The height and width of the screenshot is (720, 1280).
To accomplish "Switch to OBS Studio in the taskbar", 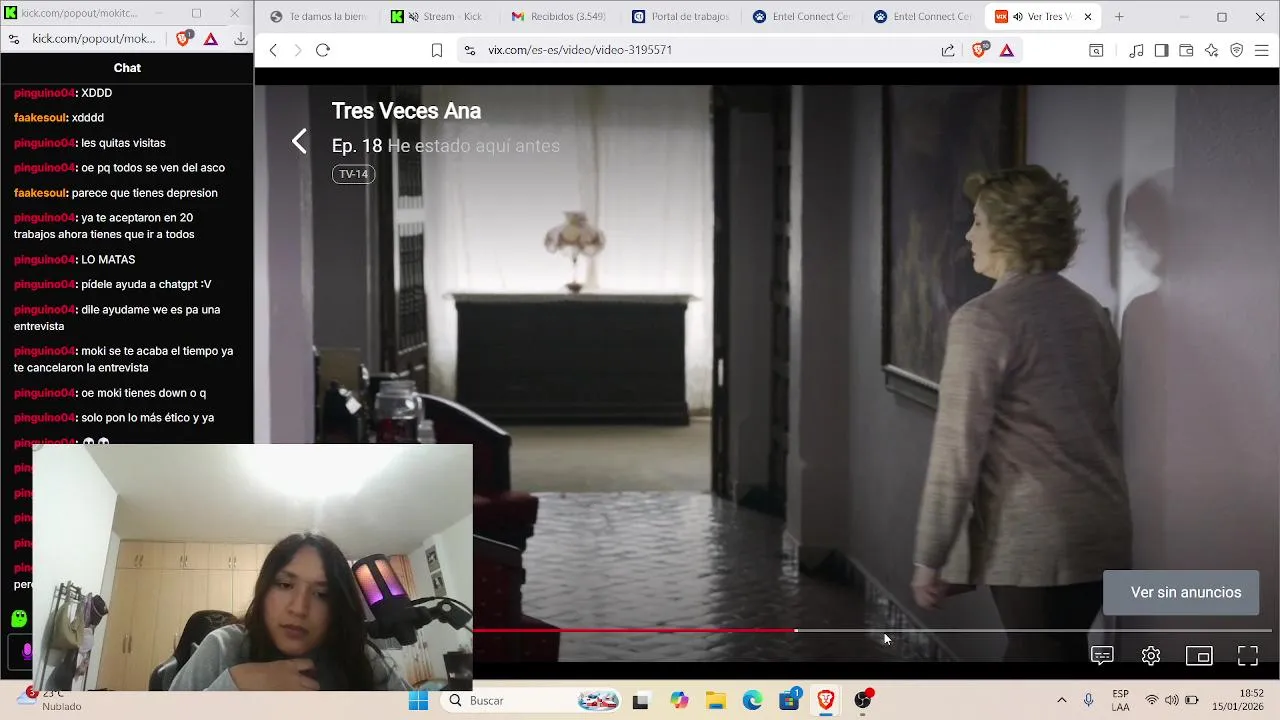I will (x=863, y=700).
